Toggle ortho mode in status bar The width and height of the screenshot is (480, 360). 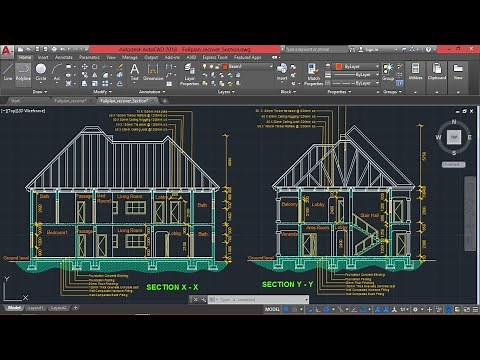click(x=318, y=309)
